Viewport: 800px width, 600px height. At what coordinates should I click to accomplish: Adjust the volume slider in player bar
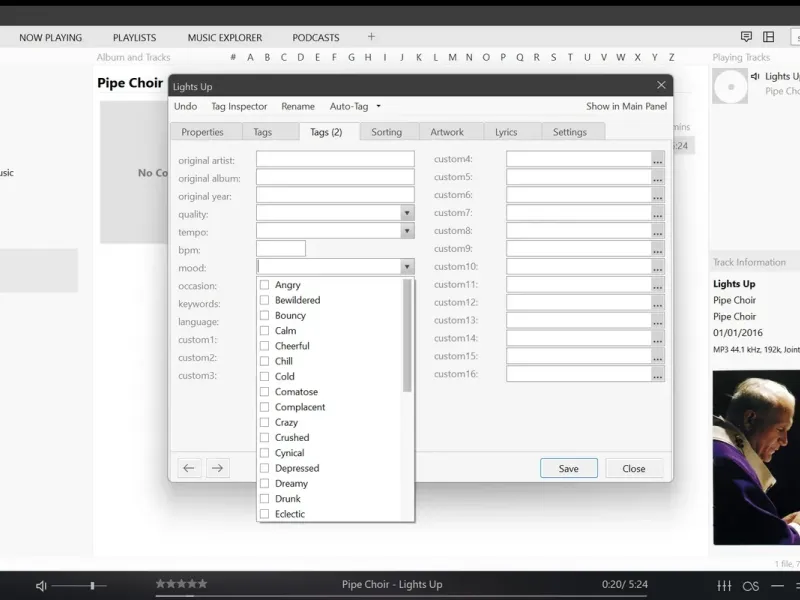[79, 586]
